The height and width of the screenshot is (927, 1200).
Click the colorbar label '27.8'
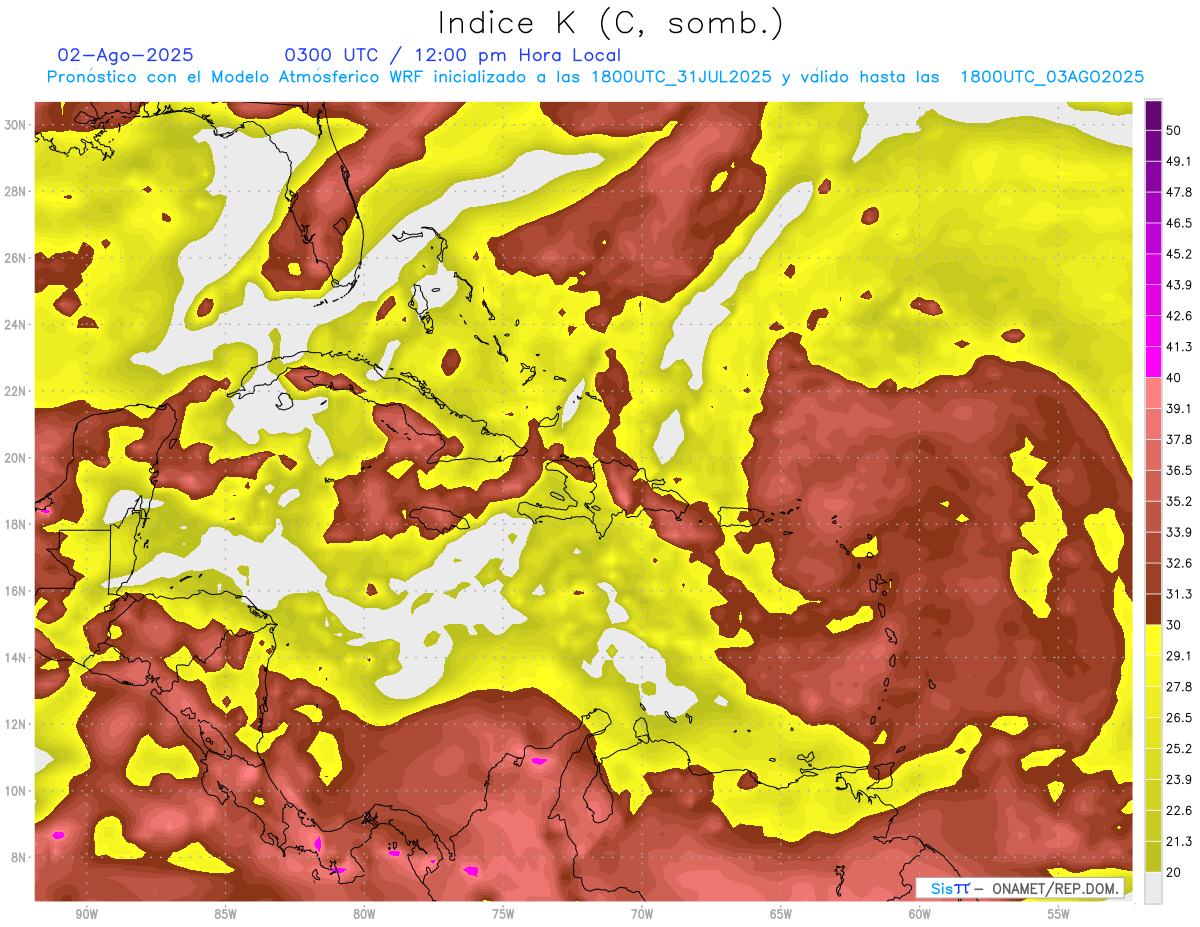[x=1178, y=687]
